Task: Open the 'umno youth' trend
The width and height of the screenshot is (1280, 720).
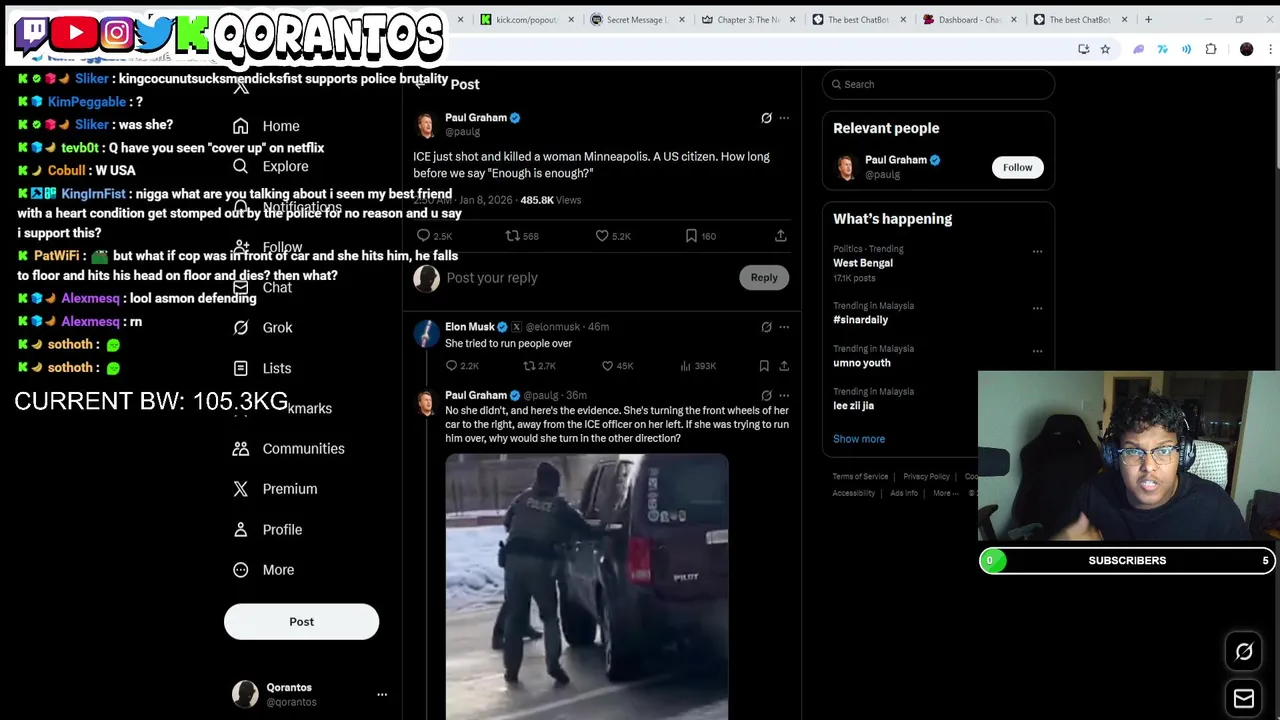Action: pos(861,363)
